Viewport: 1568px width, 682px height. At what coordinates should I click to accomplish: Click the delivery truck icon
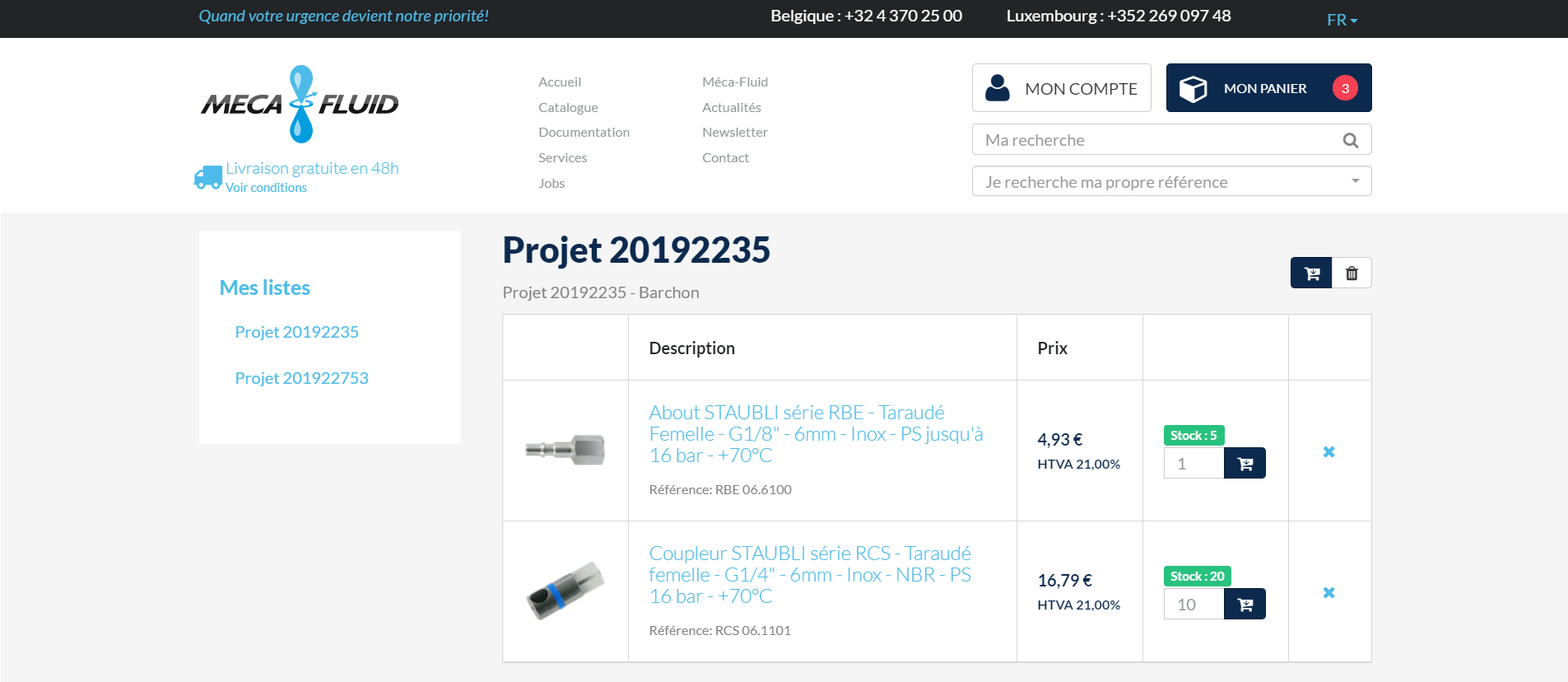207,177
